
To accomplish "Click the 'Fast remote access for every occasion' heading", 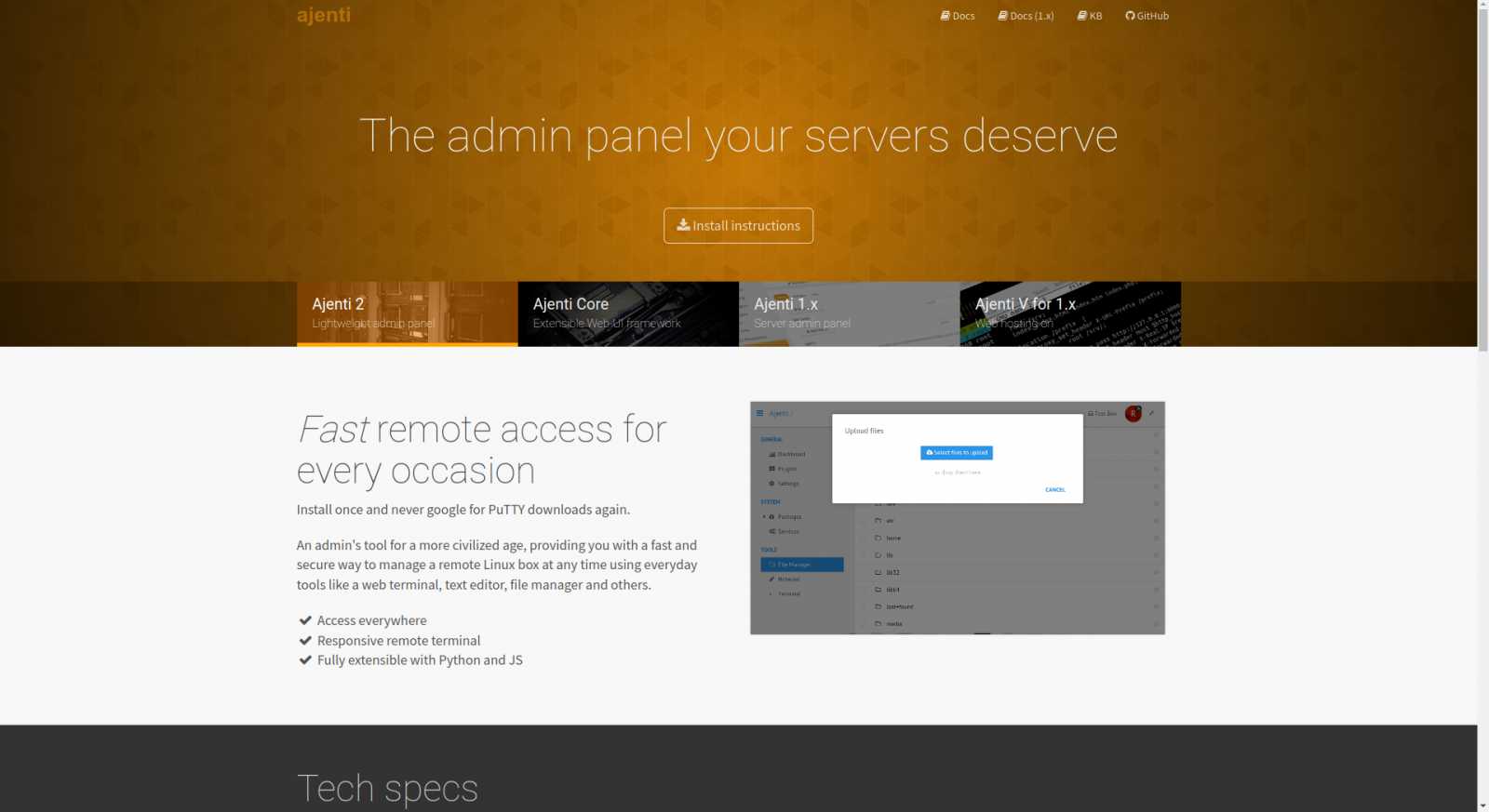I will [x=482, y=450].
